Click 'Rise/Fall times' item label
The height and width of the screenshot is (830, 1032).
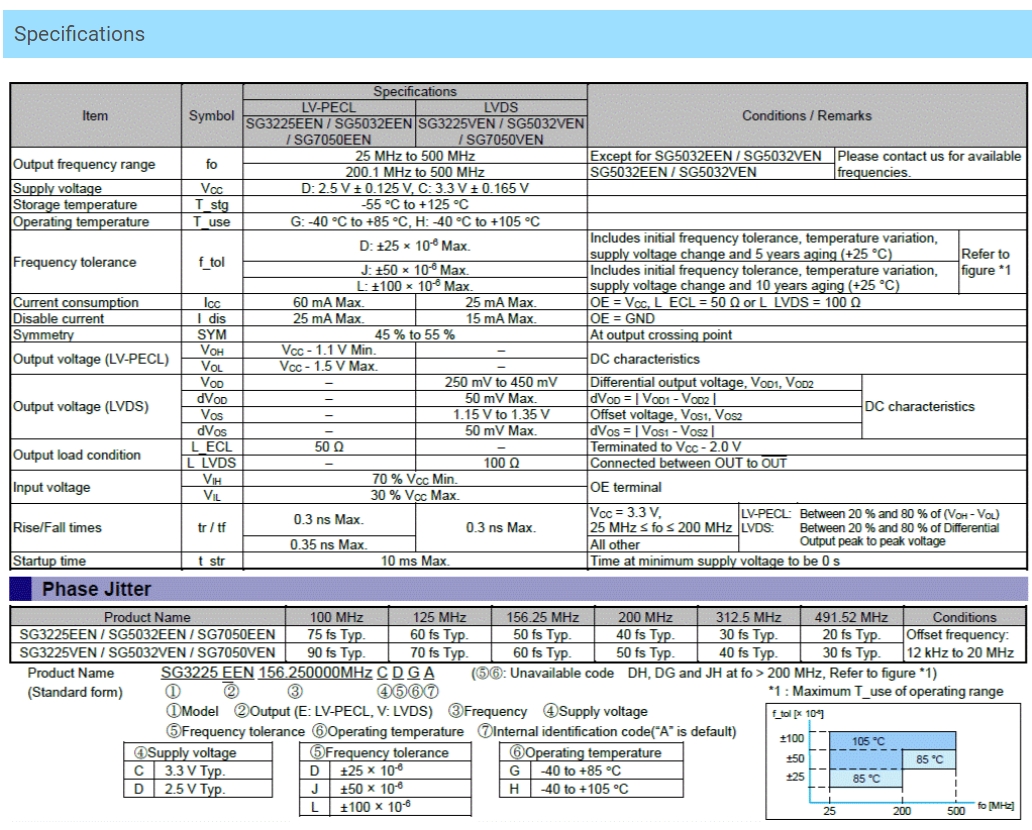click(x=57, y=527)
